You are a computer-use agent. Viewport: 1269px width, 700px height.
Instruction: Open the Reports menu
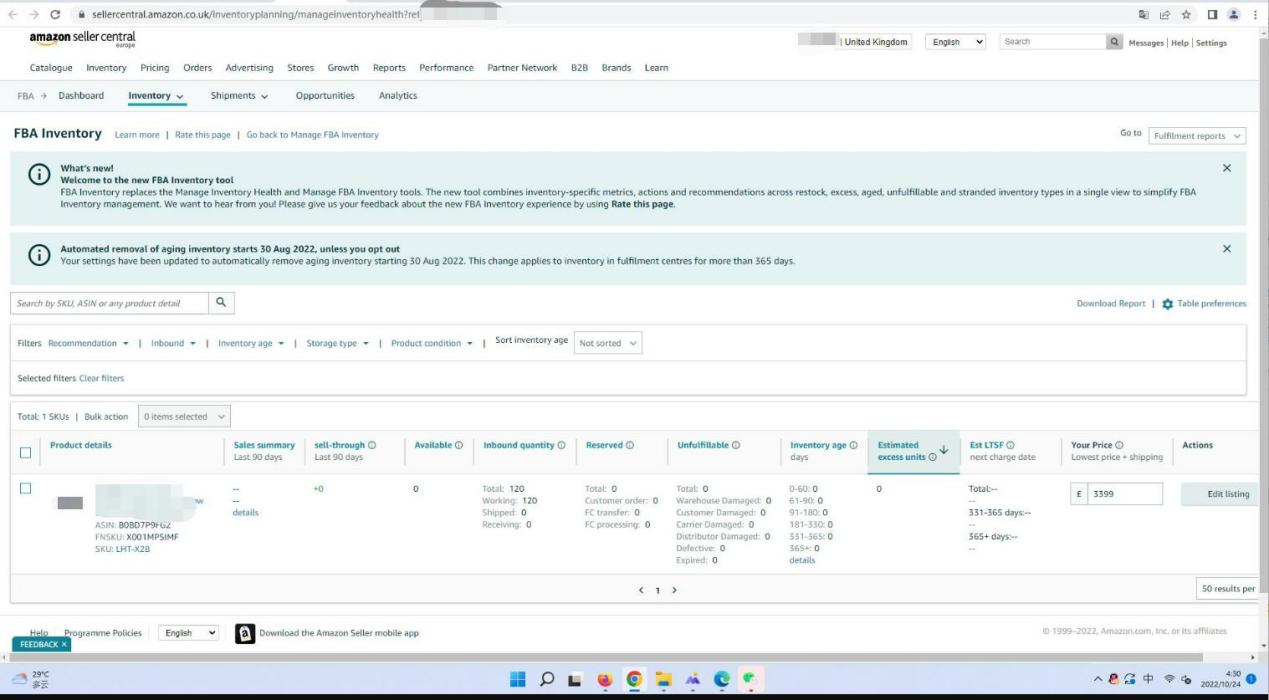pyautogui.click(x=389, y=68)
